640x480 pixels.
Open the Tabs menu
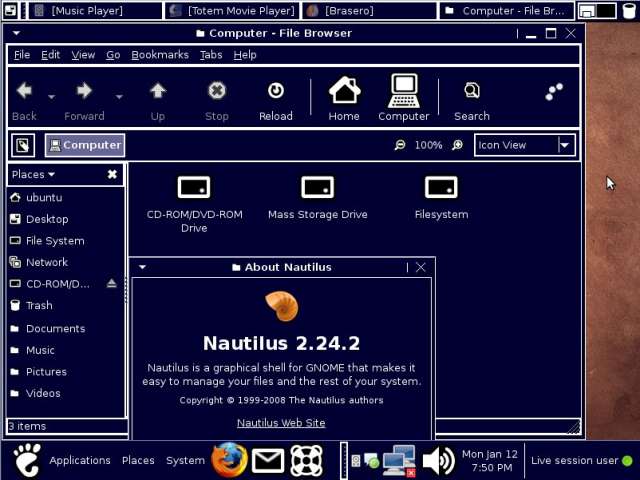(x=211, y=55)
